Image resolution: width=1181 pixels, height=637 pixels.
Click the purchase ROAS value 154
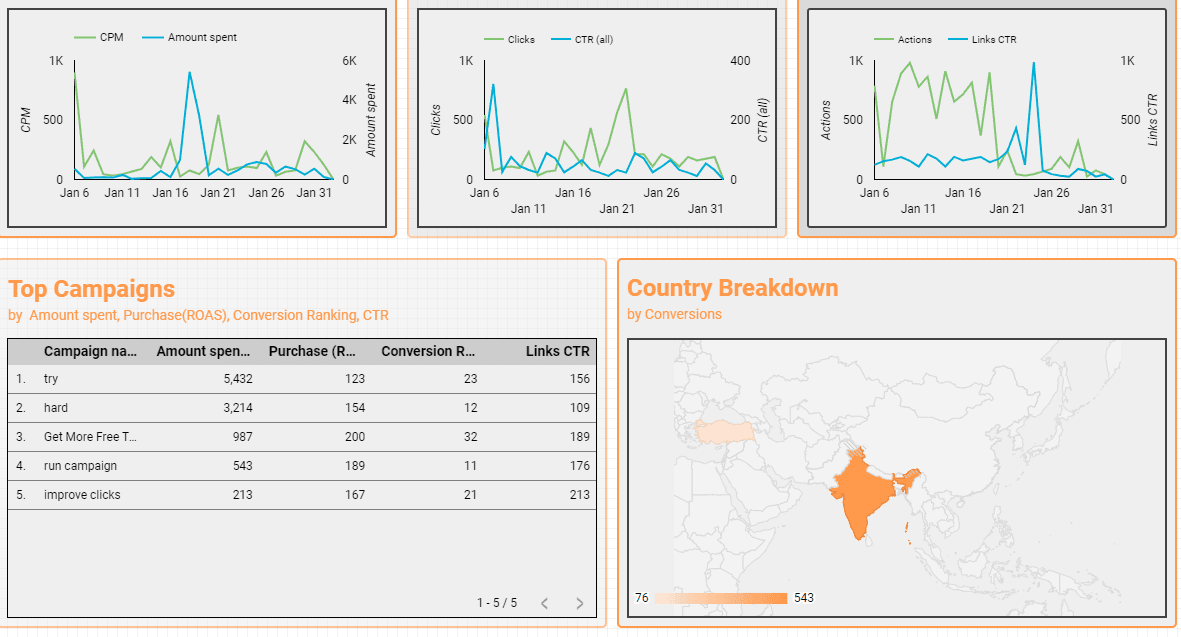(x=355, y=407)
